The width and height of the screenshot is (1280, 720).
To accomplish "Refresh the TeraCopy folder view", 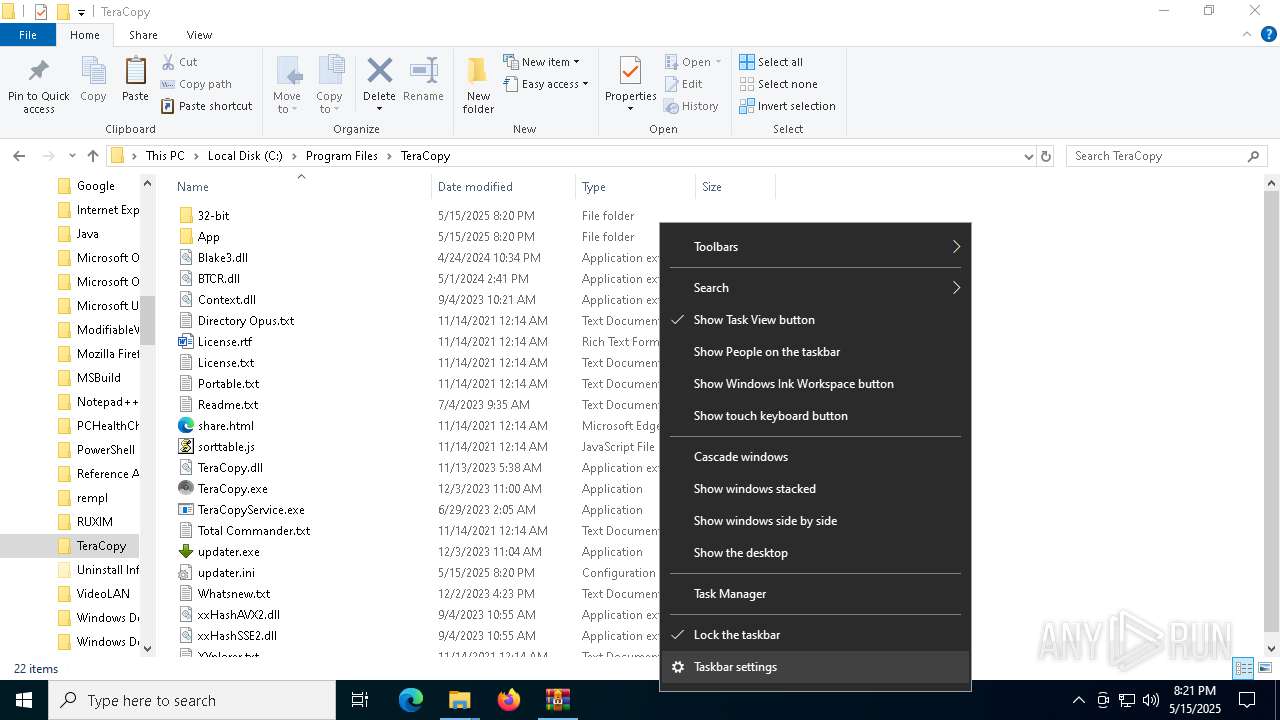I will point(1046,156).
